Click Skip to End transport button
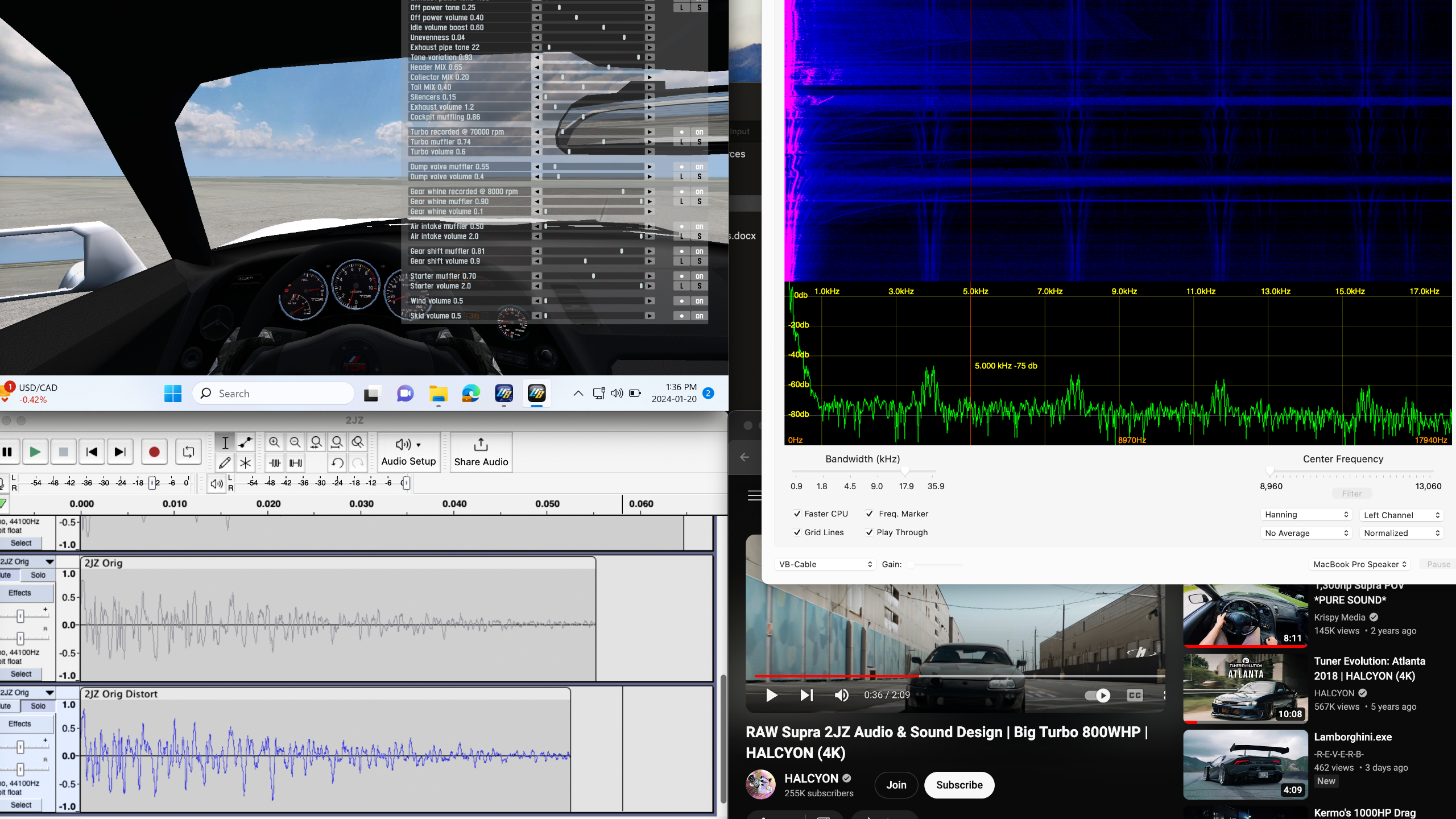Image resolution: width=1456 pixels, height=819 pixels. (x=120, y=452)
